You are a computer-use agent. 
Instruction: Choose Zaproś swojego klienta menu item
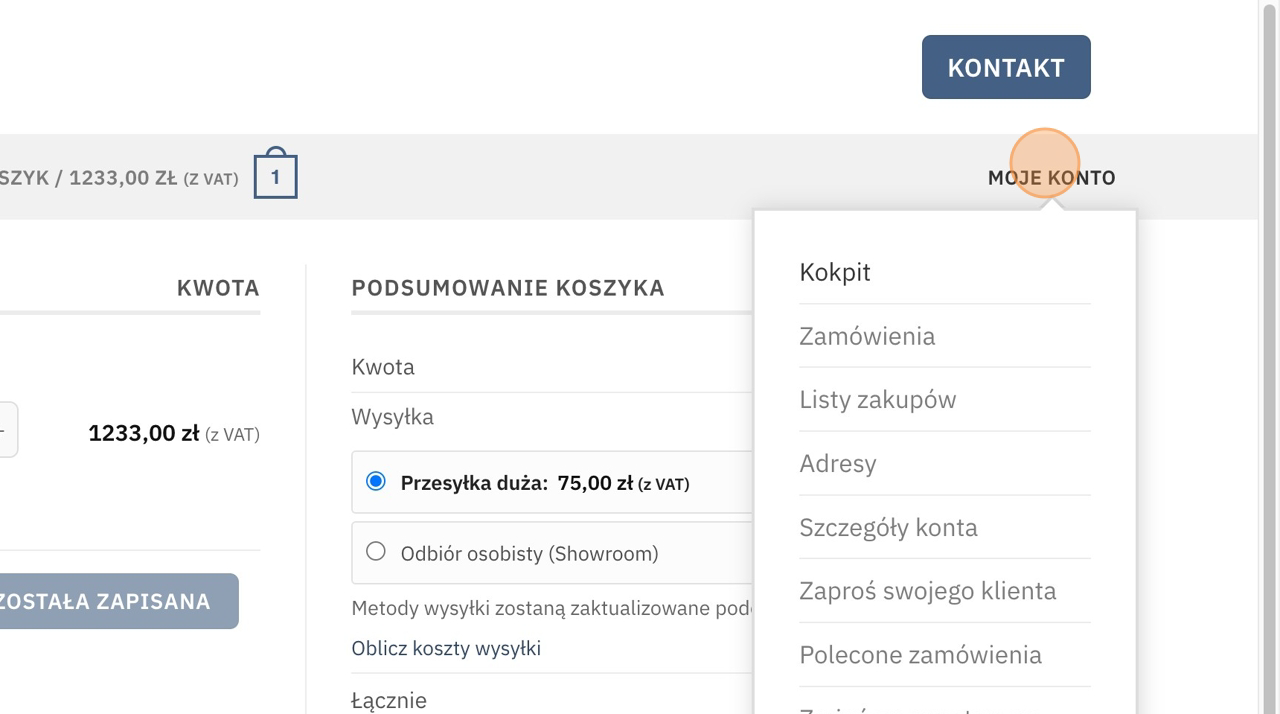pos(927,591)
